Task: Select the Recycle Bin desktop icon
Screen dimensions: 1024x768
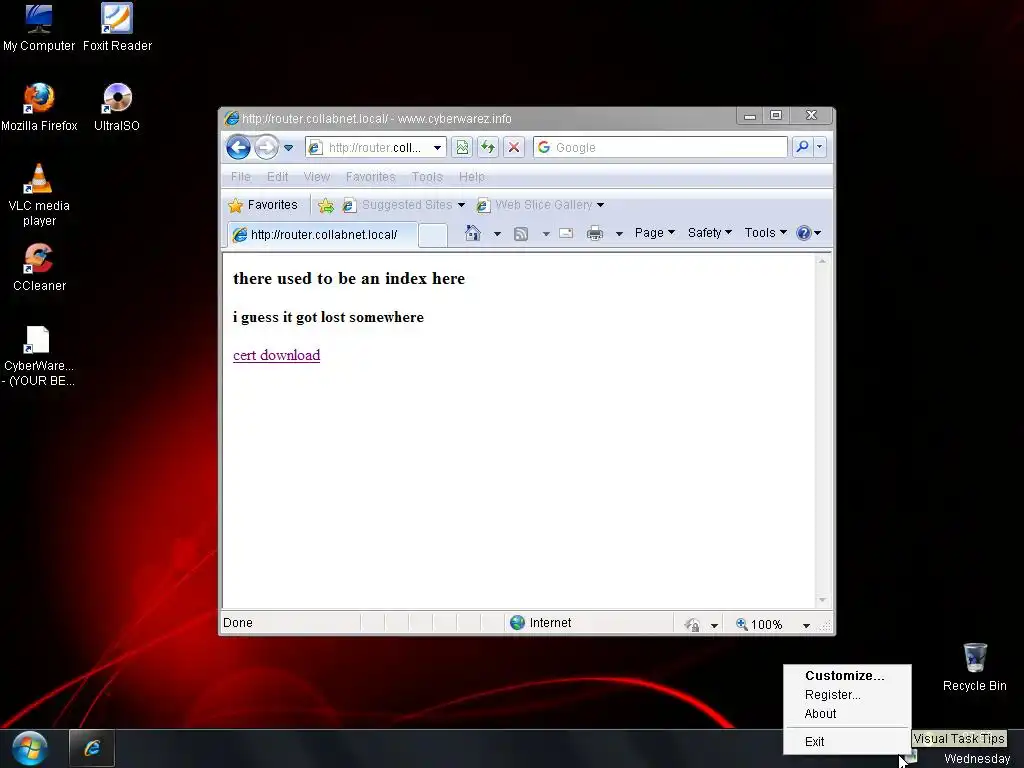Action: coord(974,667)
